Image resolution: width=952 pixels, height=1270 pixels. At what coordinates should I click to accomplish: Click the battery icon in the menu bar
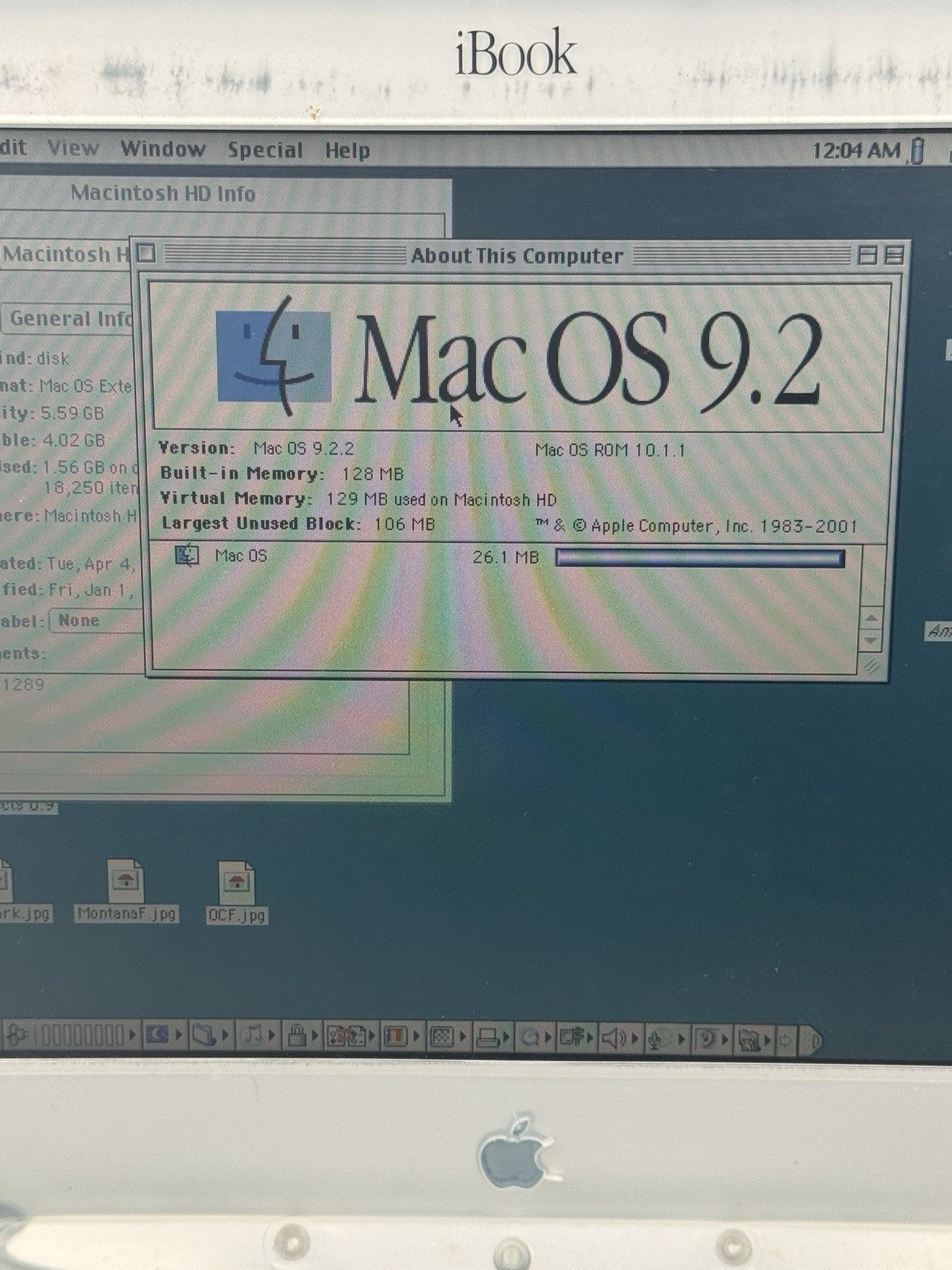click(918, 150)
